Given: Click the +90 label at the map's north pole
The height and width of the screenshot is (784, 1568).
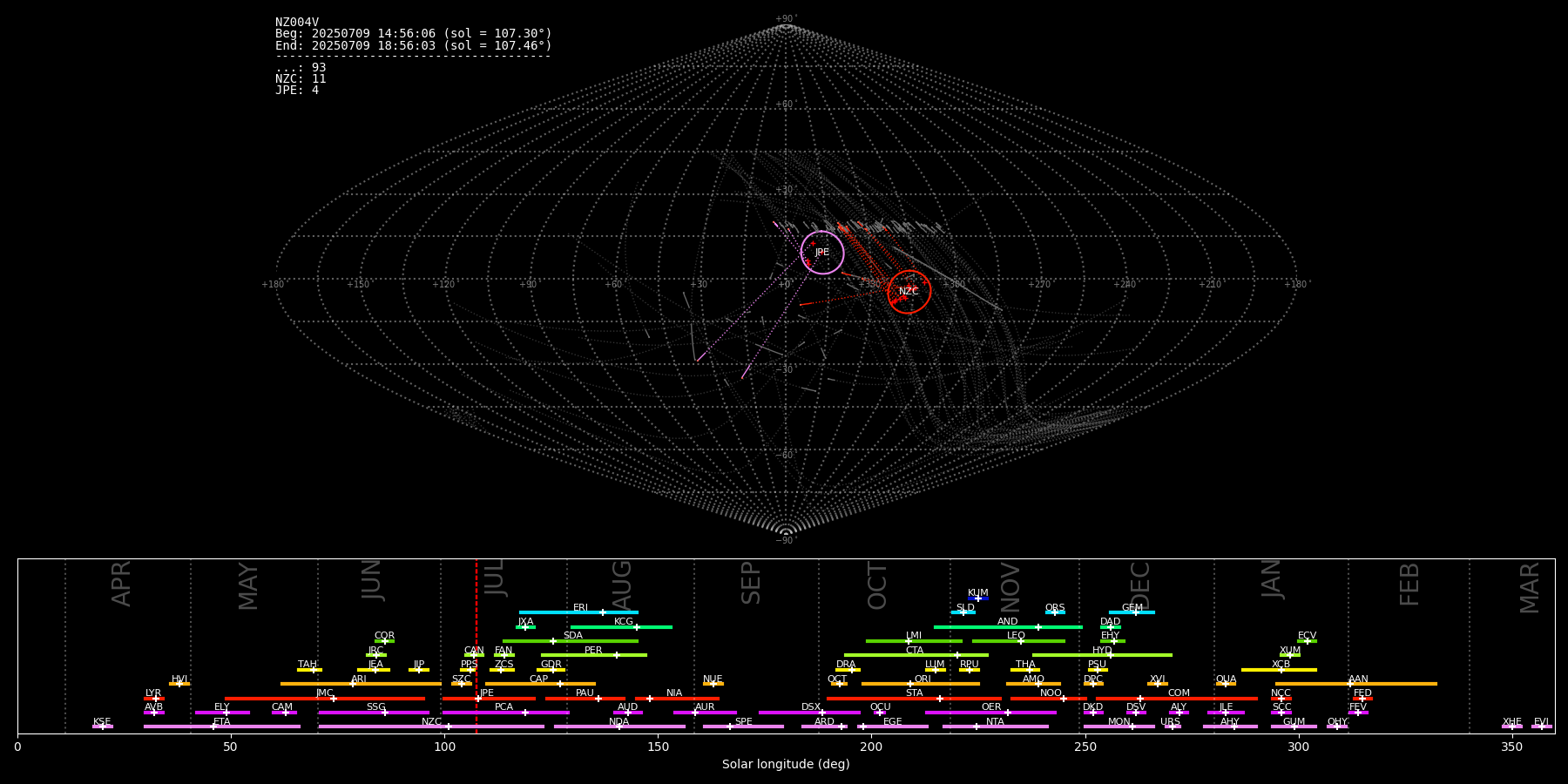Looking at the screenshot, I should tap(786, 18).
